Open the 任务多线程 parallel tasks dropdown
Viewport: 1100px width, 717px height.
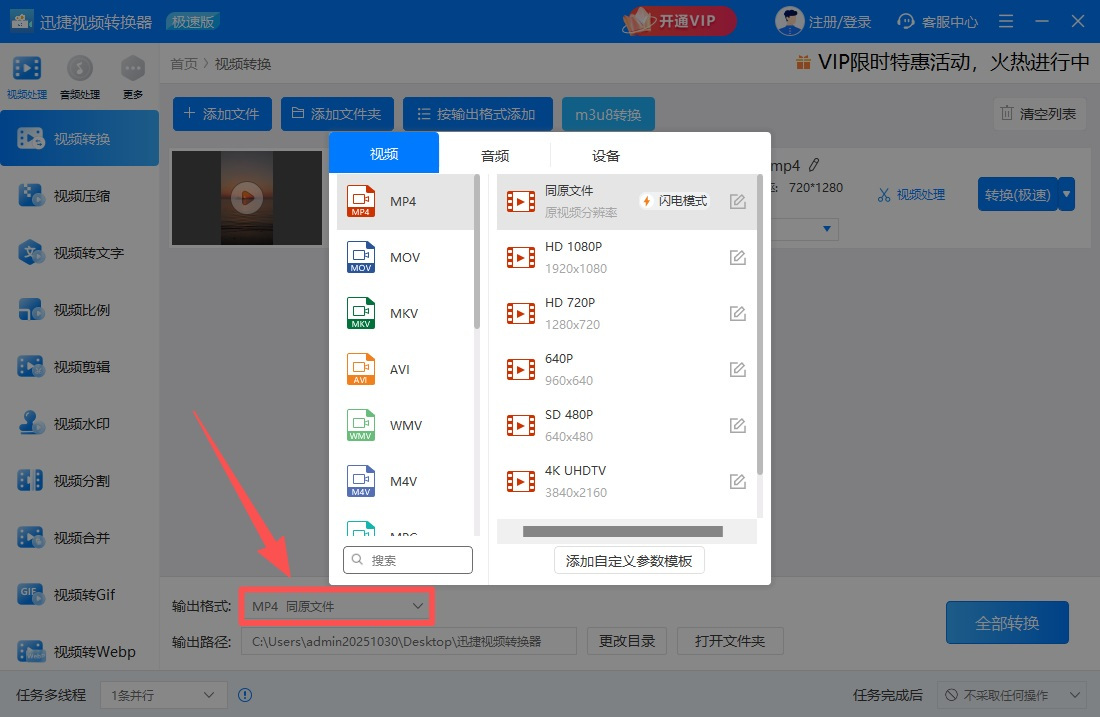click(x=162, y=694)
